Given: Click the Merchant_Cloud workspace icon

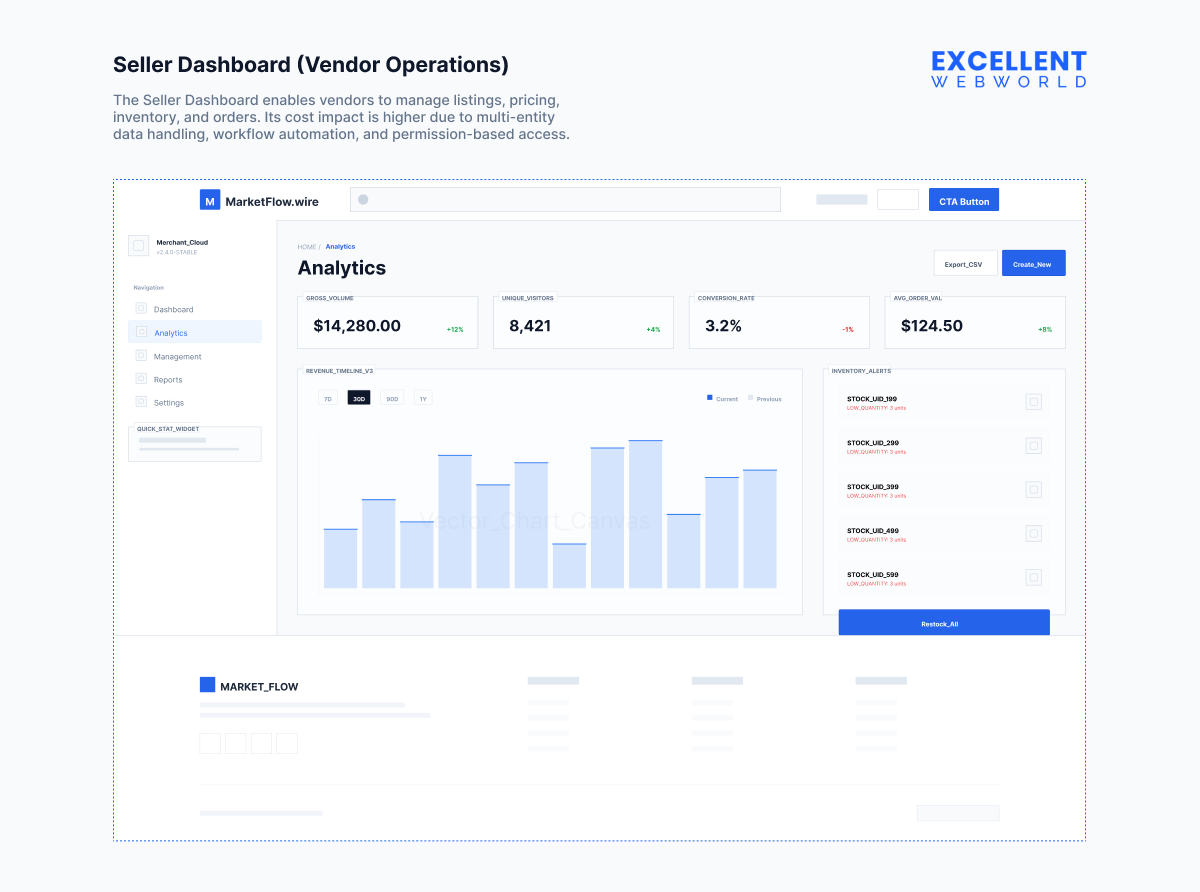Looking at the screenshot, I should [x=138, y=245].
